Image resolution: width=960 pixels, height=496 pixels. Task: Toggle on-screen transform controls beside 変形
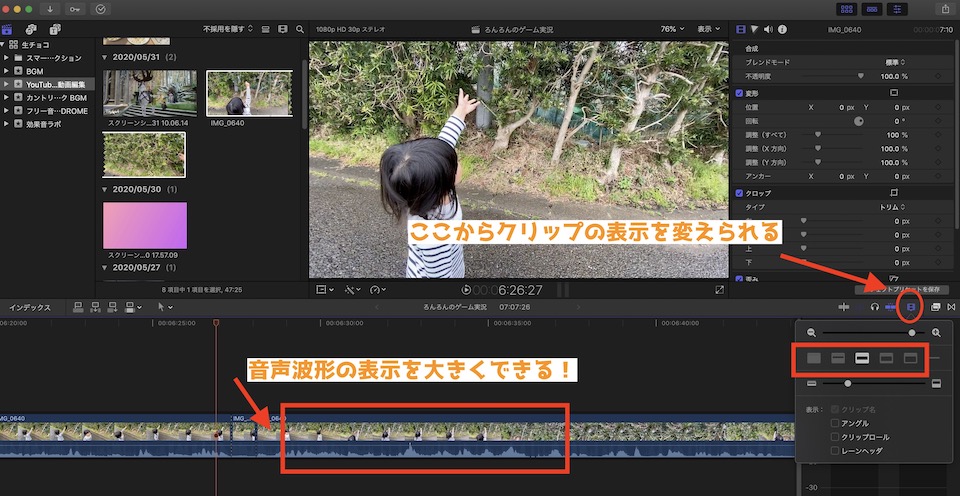pos(894,92)
